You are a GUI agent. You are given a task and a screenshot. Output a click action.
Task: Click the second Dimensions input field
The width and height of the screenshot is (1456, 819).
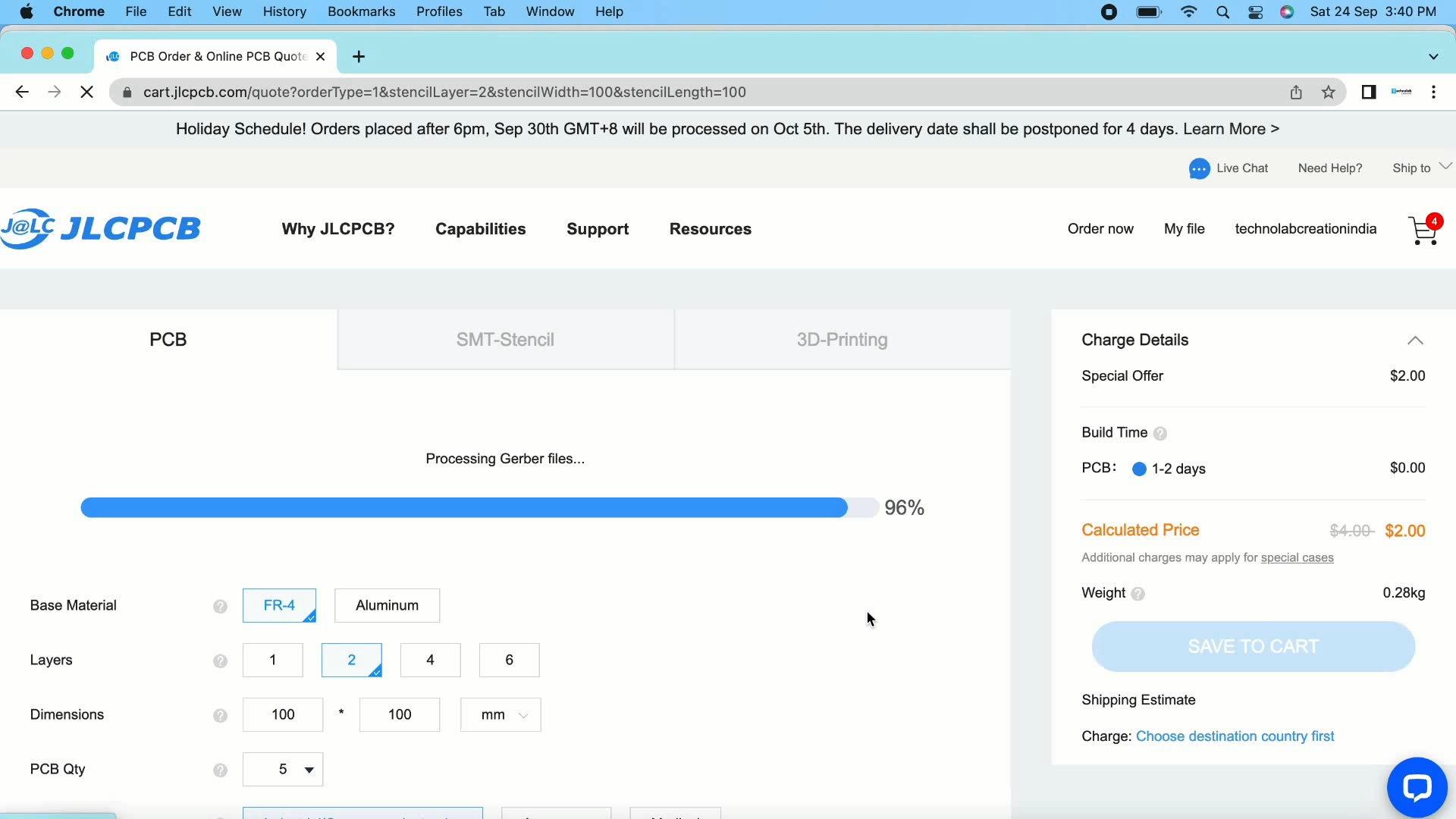pos(400,715)
